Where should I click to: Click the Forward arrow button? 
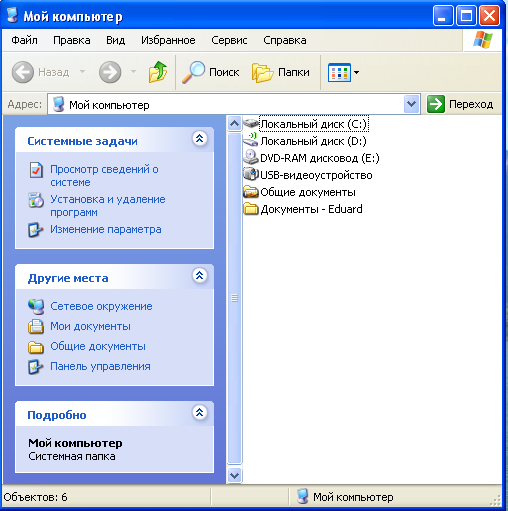pos(110,72)
